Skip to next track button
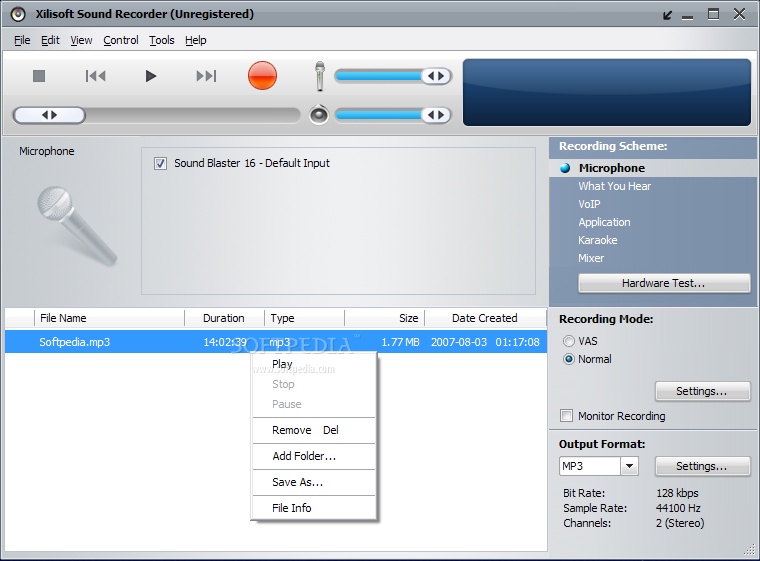Screen dimensions: 760x561 click(x=206, y=76)
